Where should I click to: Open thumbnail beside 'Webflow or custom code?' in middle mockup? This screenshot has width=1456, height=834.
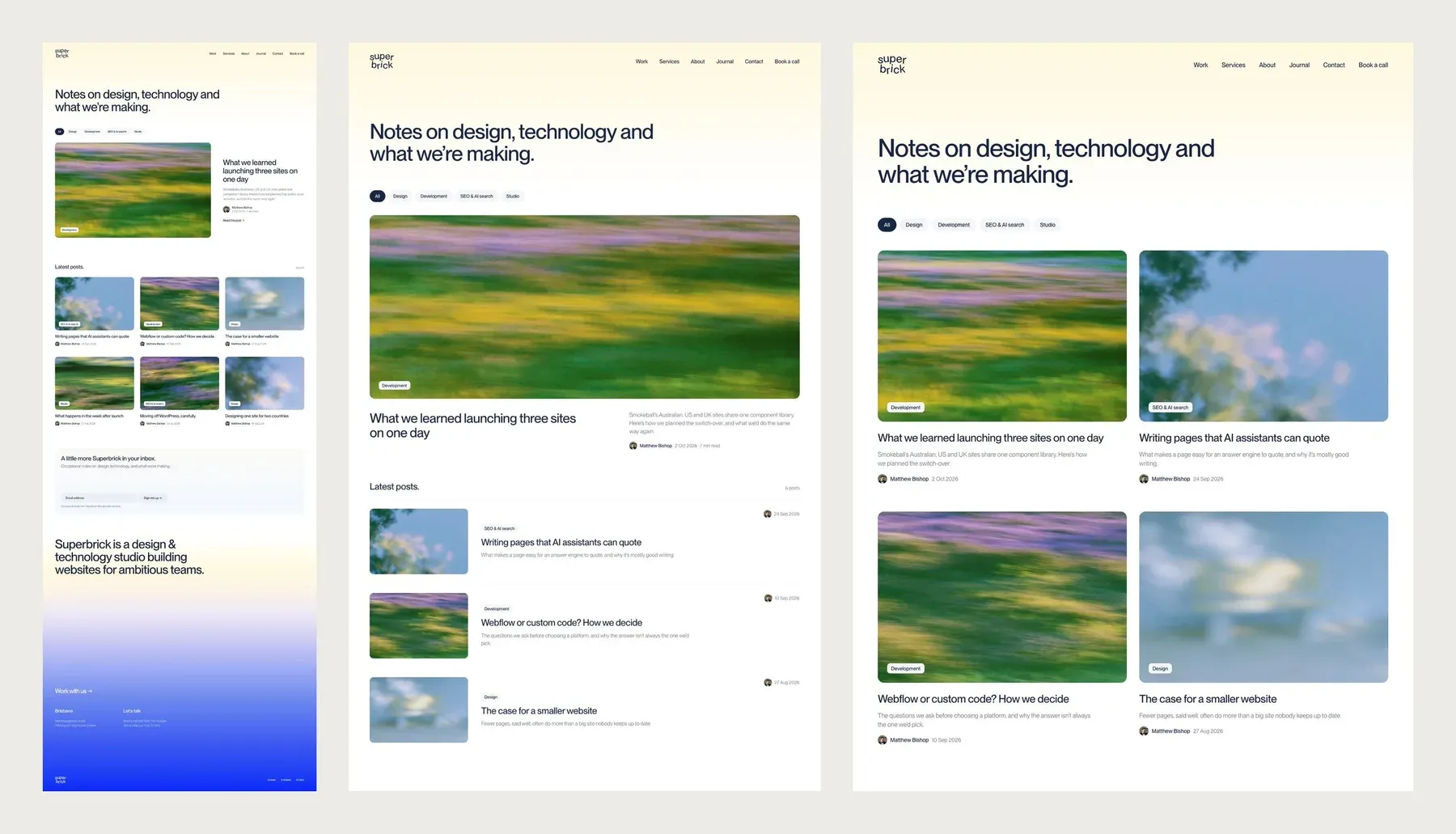(419, 625)
